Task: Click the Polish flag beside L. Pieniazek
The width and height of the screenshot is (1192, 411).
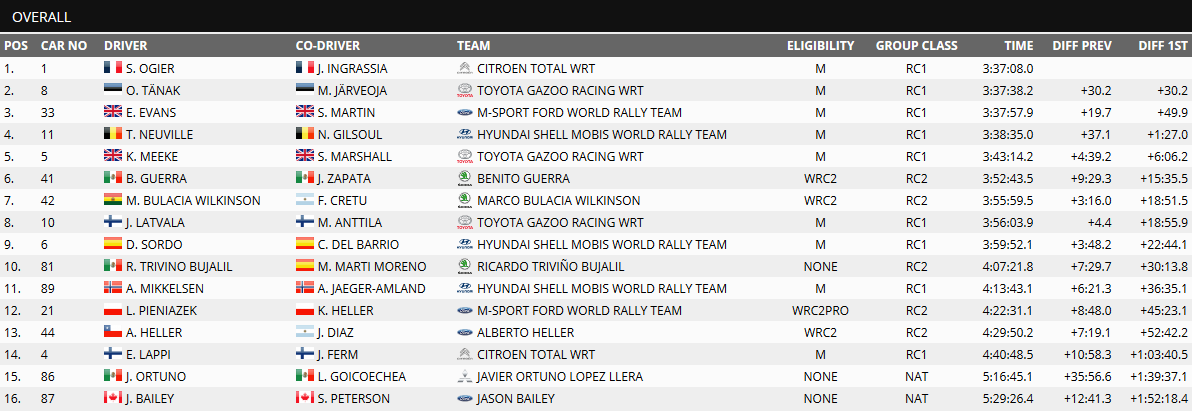Action: click(113, 311)
